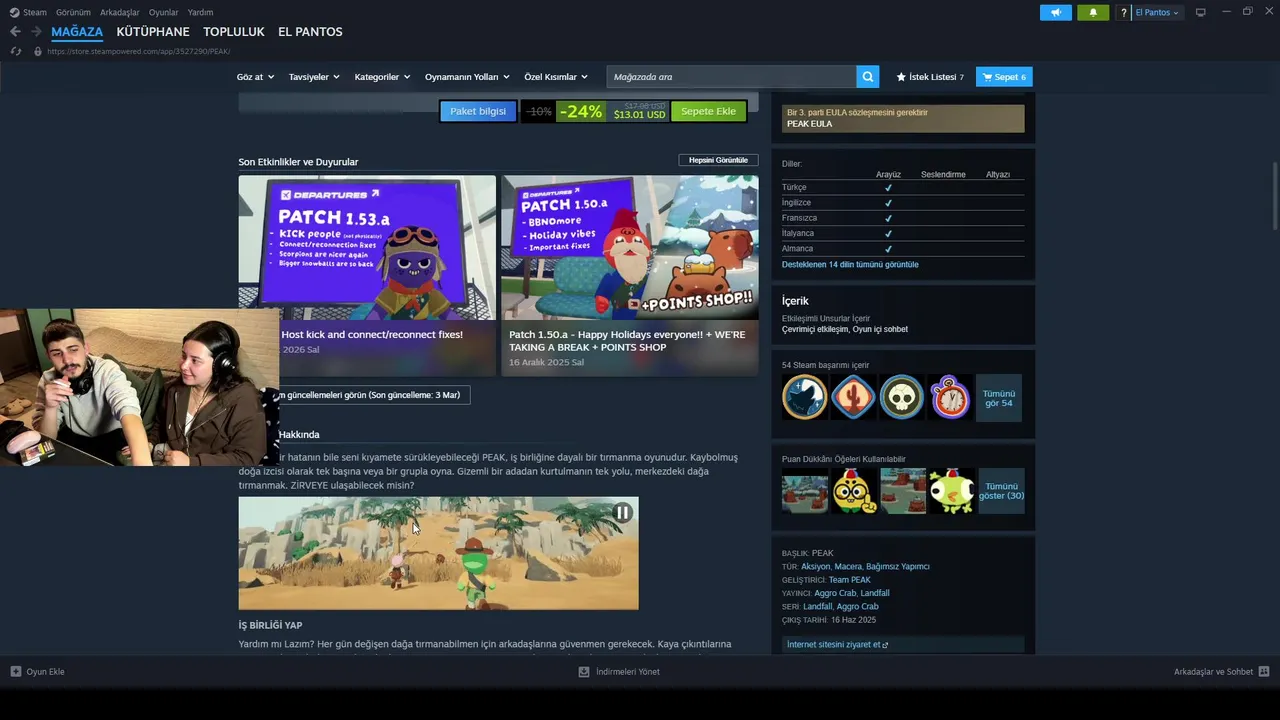Open Aggro Crab publisher link
The width and height of the screenshot is (1280, 720).
click(x=835, y=593)
